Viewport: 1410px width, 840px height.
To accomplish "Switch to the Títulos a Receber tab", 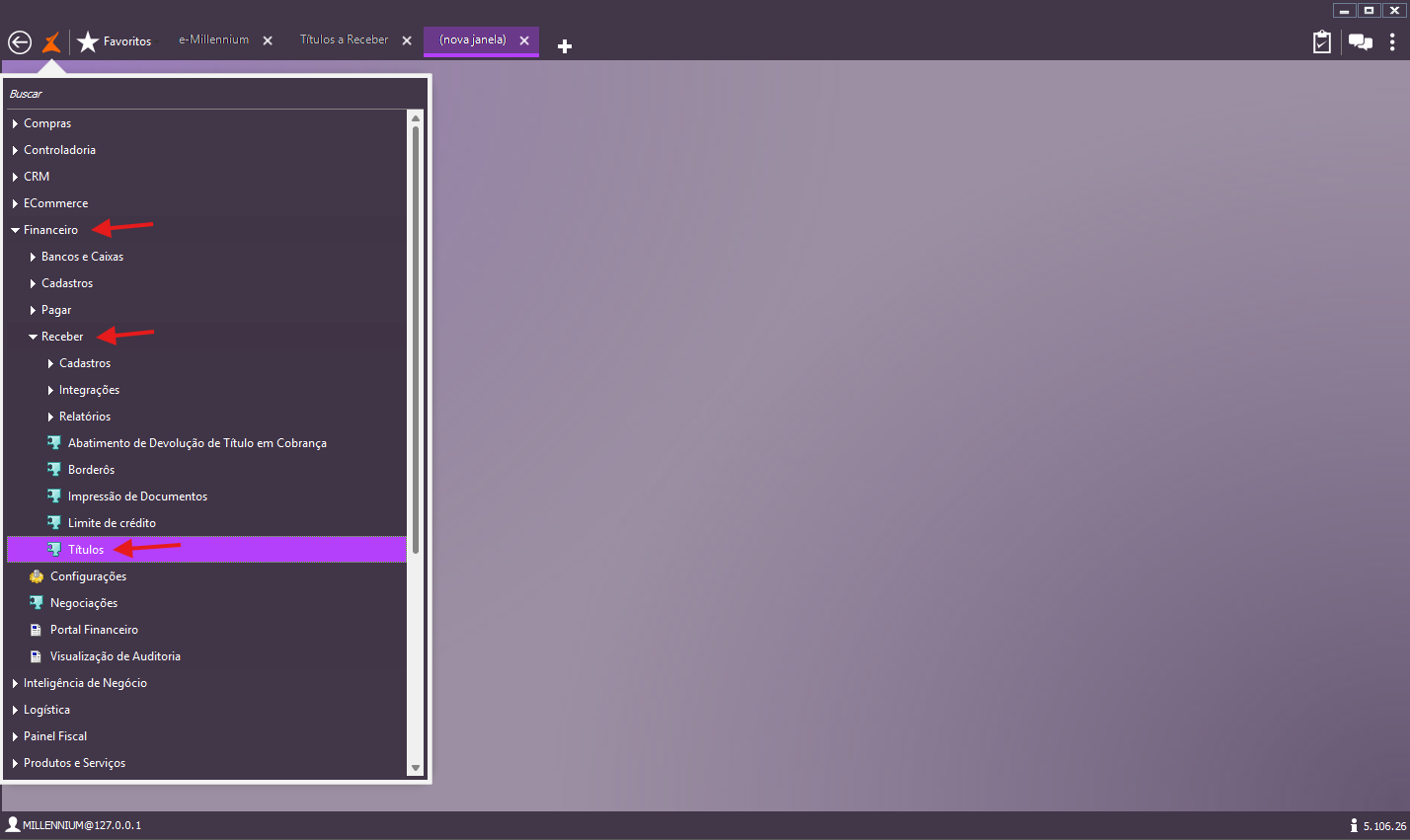I will [x=345, y=39].
